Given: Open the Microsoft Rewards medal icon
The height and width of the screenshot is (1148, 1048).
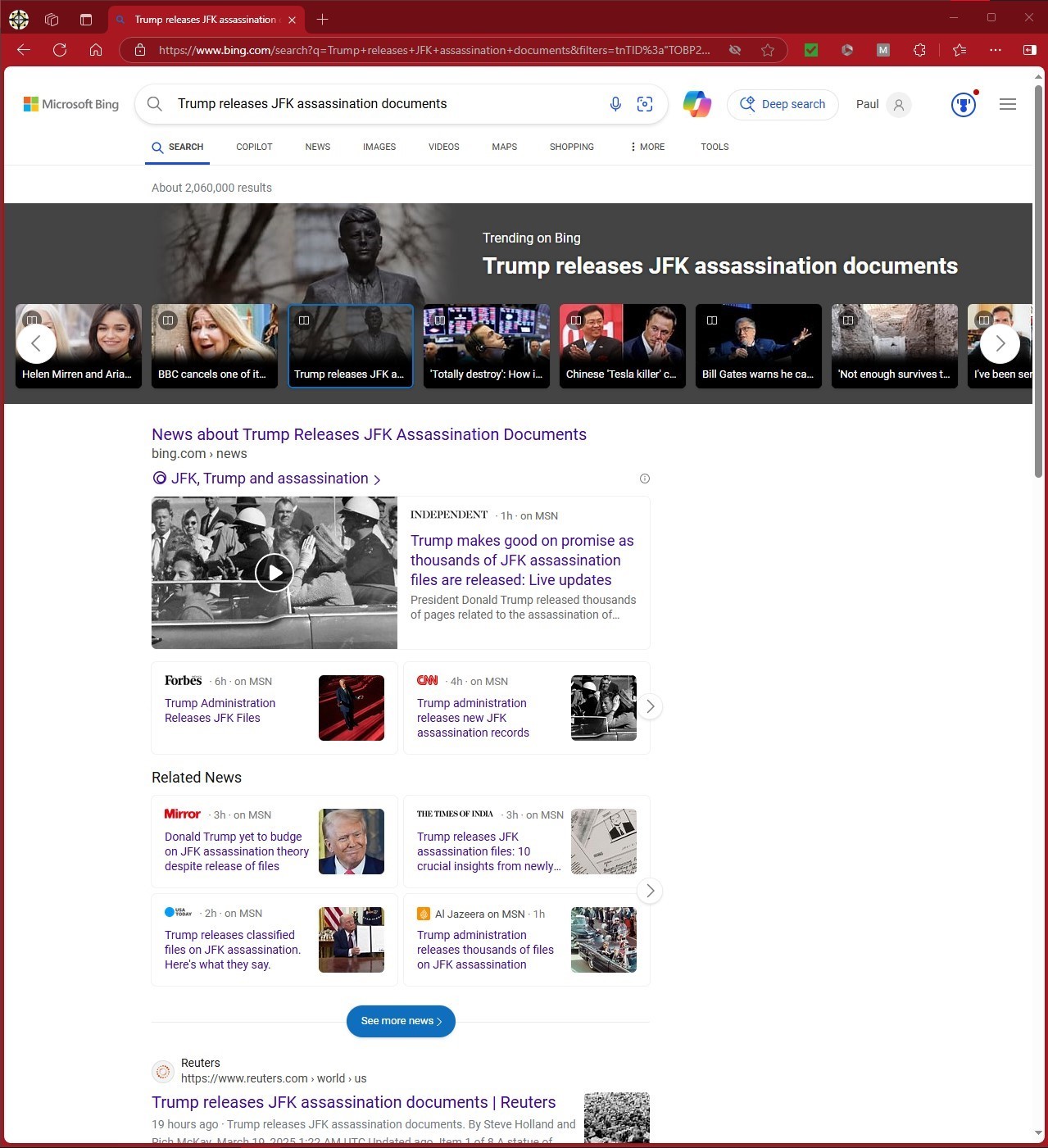Looking at the screenshot, I should (x=964, y=104).
